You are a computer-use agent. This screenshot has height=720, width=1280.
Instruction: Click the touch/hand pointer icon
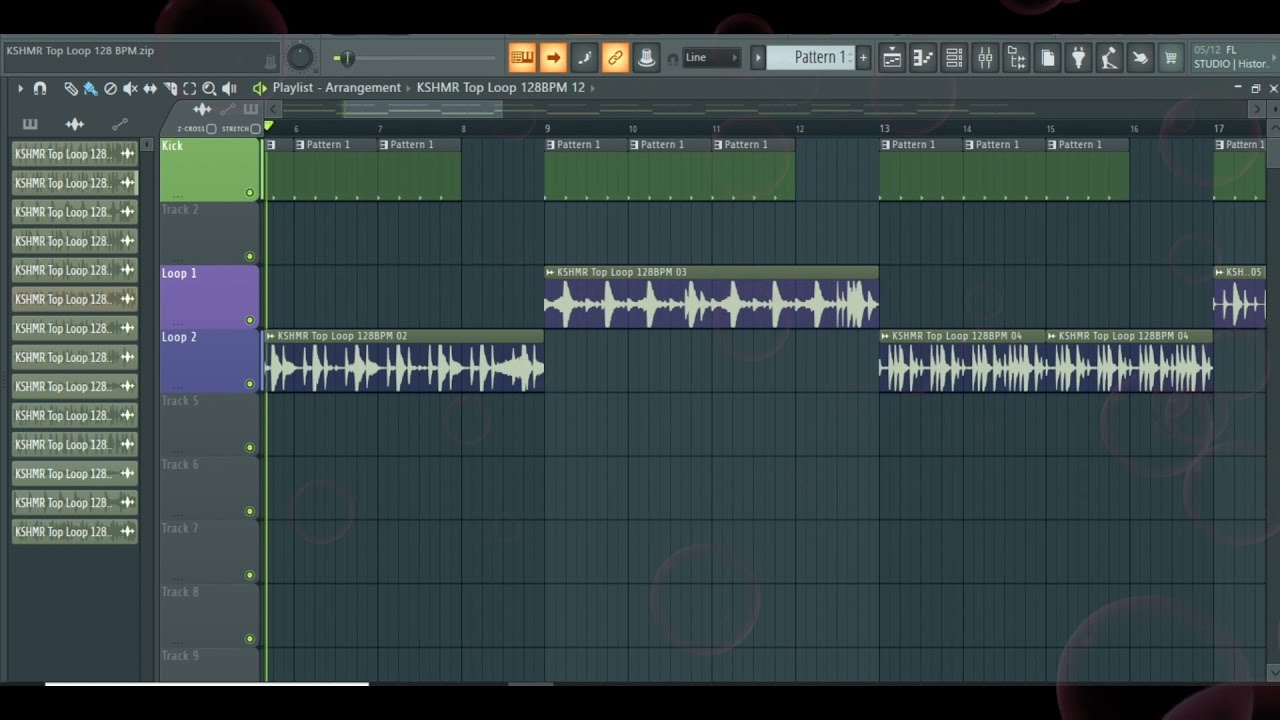(1140, 58)
